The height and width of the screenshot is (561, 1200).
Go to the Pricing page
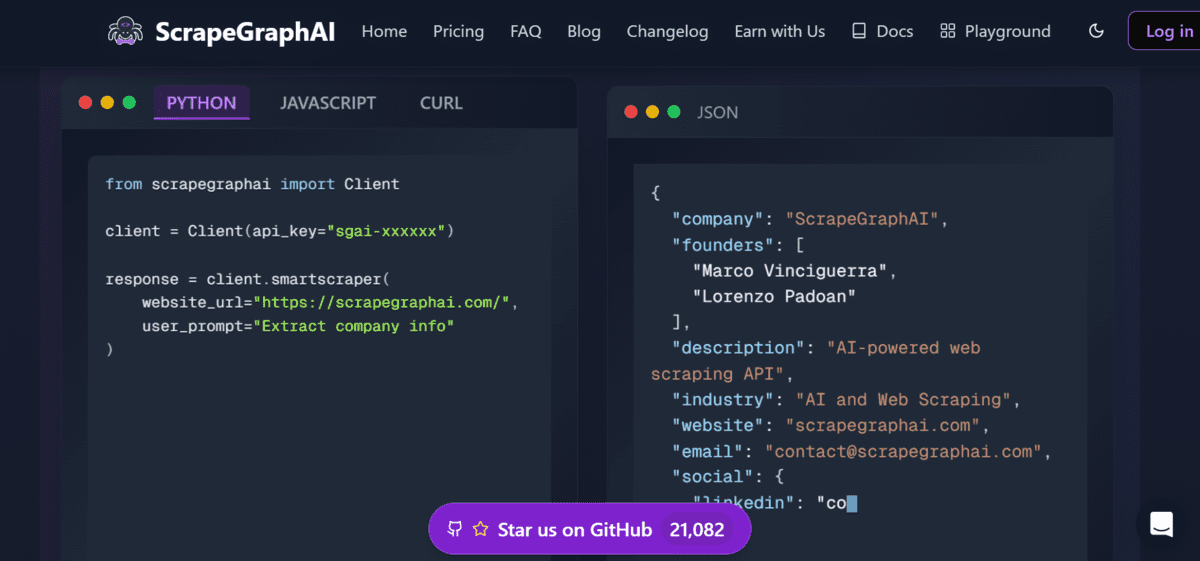point(458,31)
